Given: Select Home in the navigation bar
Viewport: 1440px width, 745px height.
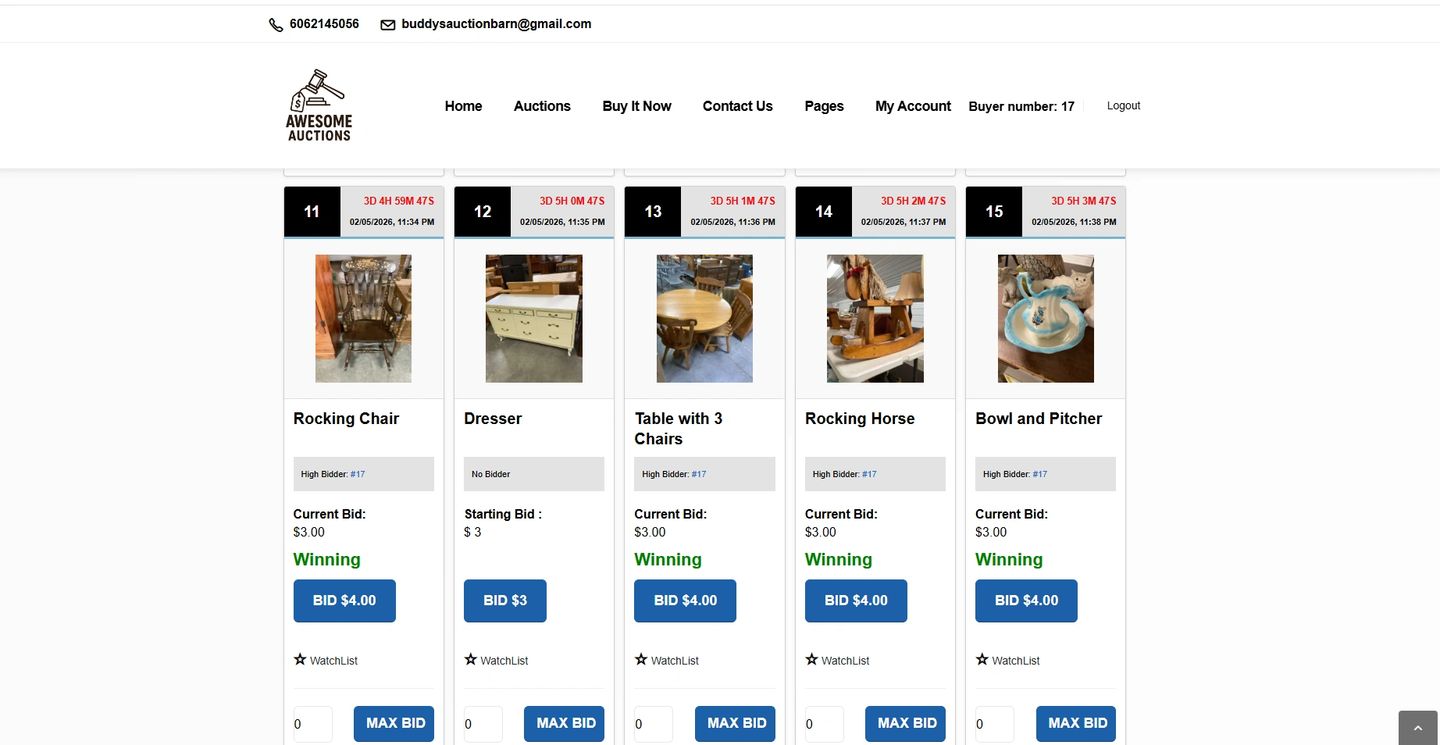Looking at the screenshot, I should click(x=462, y=105).
